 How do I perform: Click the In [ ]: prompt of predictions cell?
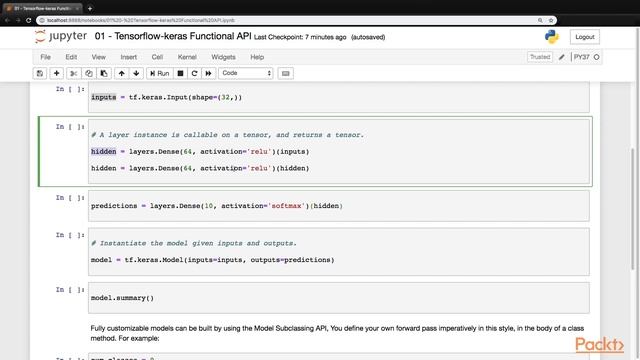coord(70,198)
